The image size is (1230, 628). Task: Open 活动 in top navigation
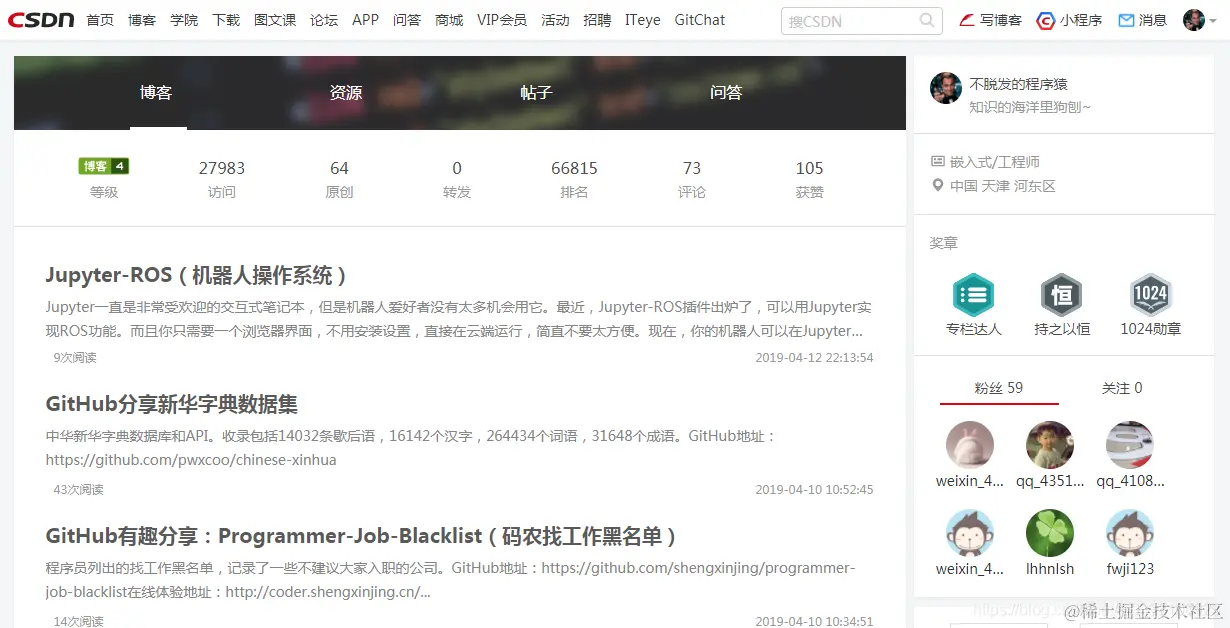coord(555,20)
